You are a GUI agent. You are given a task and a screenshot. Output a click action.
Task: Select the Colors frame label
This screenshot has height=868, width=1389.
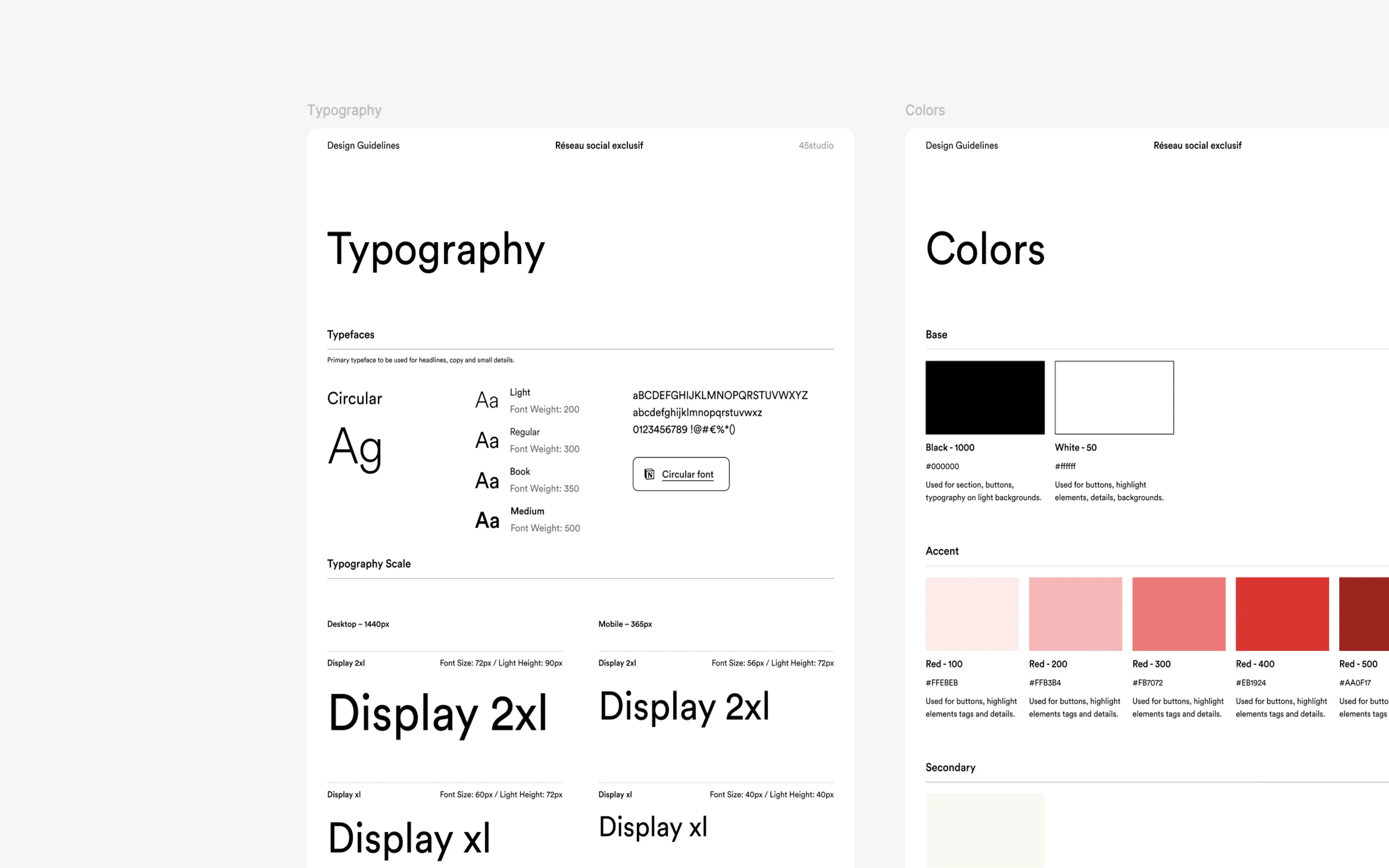tap(925, 110)
